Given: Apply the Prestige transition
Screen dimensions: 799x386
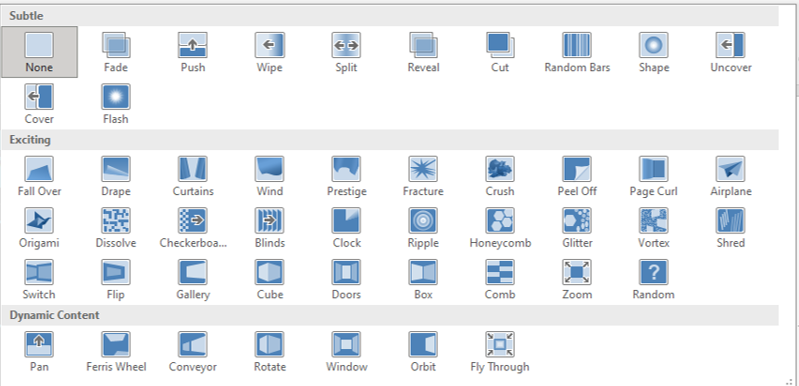Looking at the screenshot, I should [347, 176].
